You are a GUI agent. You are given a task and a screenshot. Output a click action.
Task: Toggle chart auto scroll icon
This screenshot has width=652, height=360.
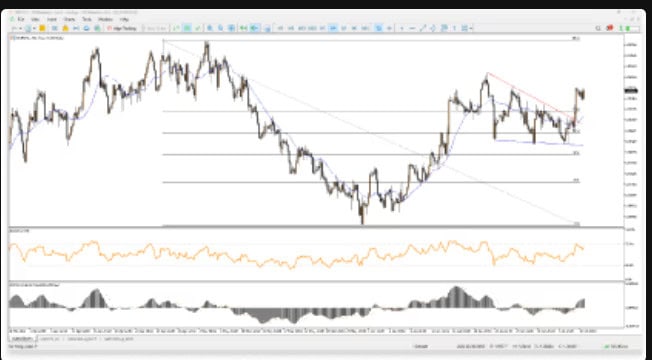[x=243, y=28]
